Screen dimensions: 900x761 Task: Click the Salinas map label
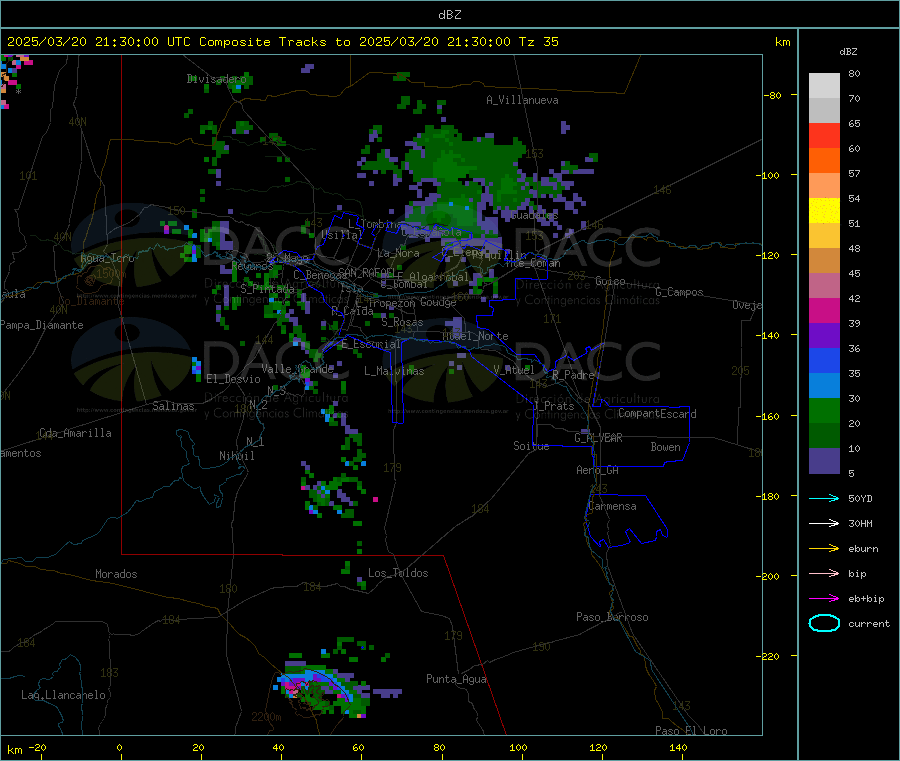click(x=173, y=406)
